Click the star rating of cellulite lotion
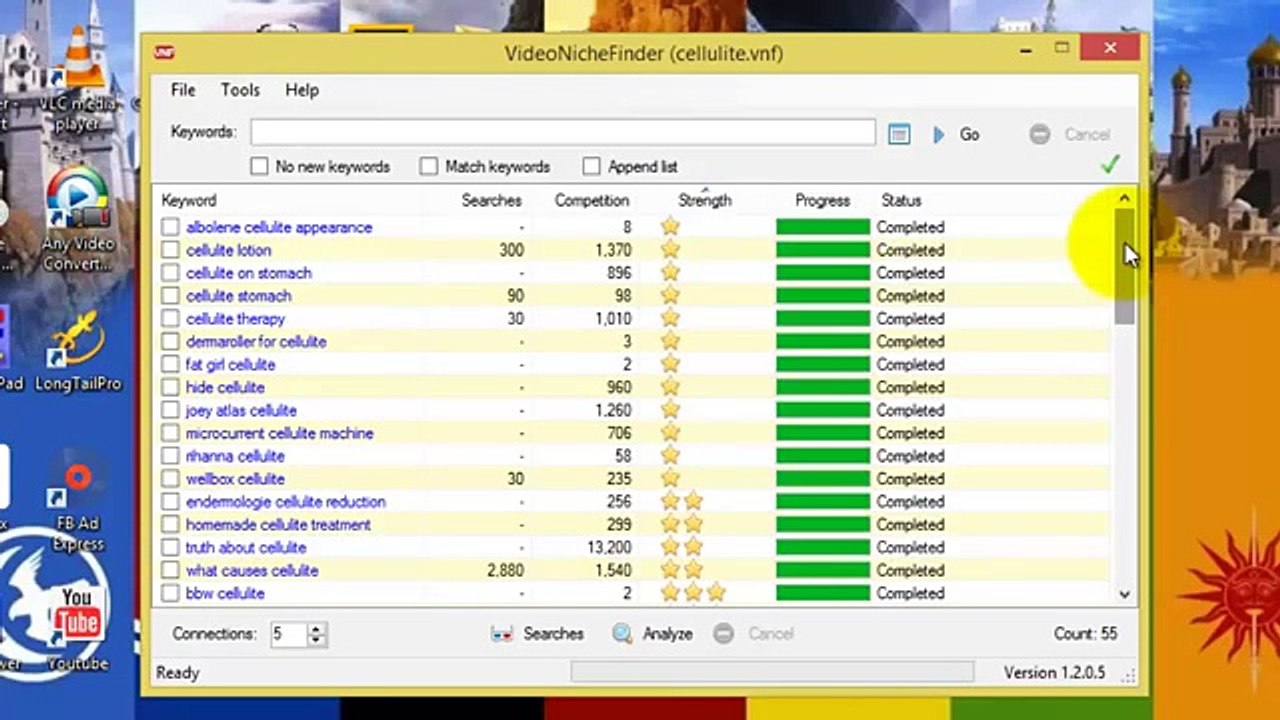 (670, 250)
